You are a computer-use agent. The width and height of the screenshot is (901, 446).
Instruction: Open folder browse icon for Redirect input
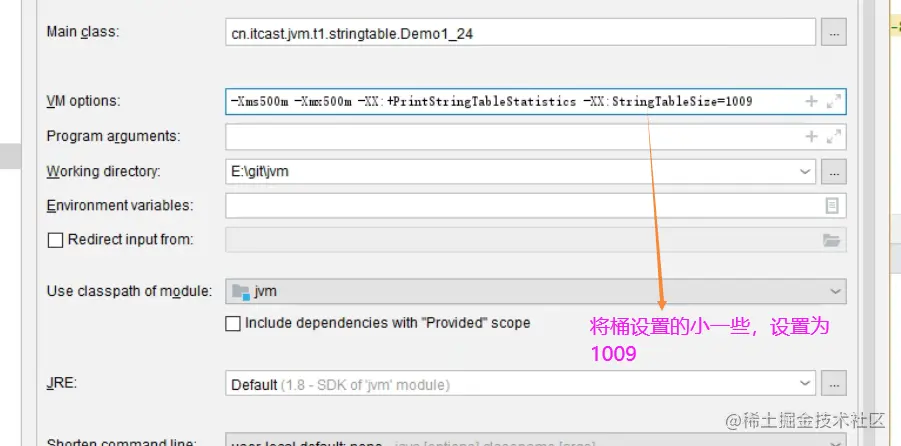pos(831,240)
